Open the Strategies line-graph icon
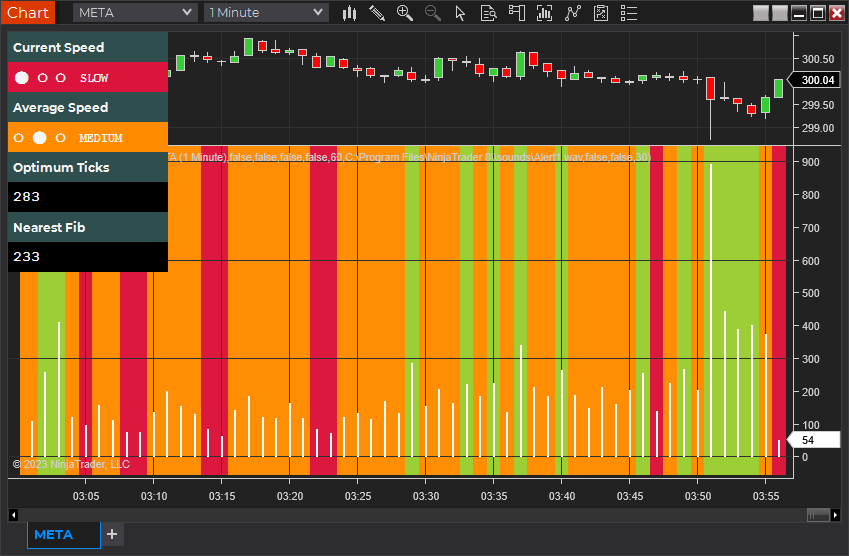The height and width of the screenshot is (556, 849). (573, 13)
